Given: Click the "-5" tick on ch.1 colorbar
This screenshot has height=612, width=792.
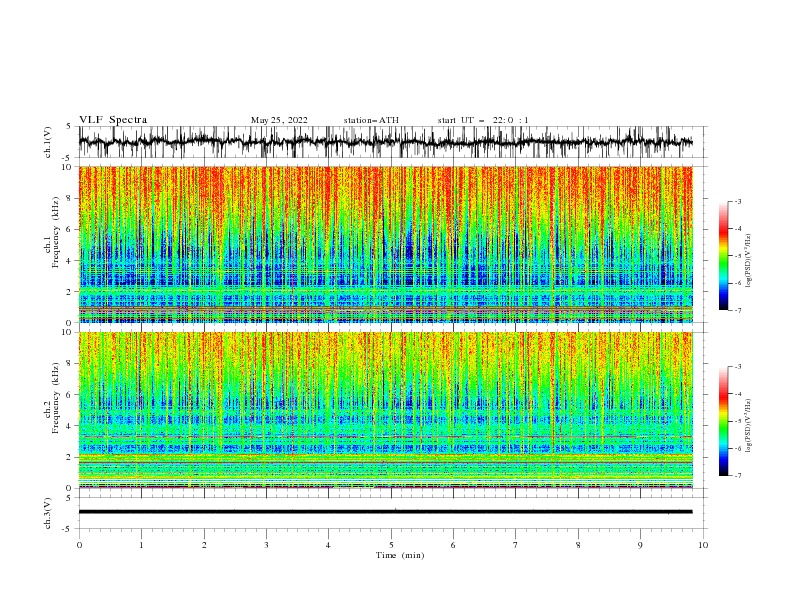Looking at the screenshot, I should coord(737,256).
